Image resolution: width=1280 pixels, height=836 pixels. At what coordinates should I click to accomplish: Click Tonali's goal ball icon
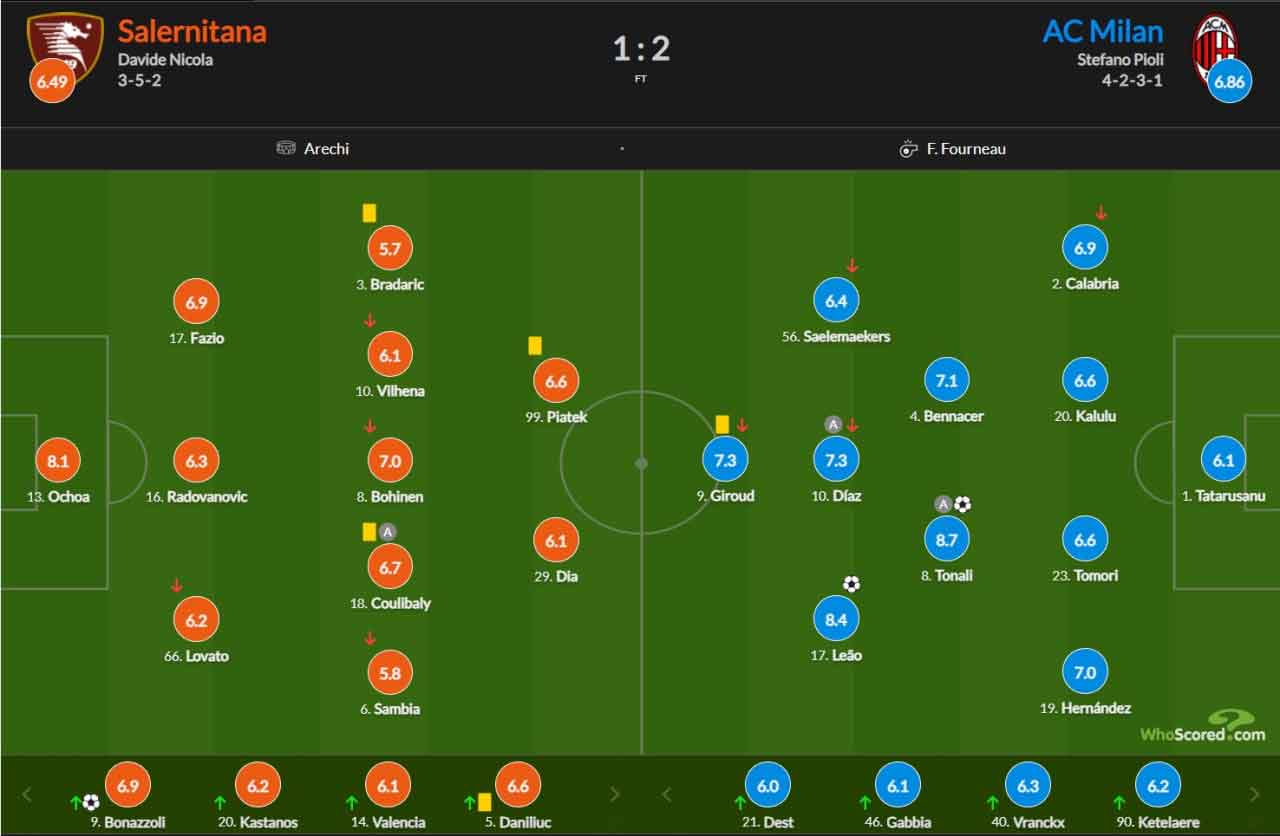tap(962, 504)
